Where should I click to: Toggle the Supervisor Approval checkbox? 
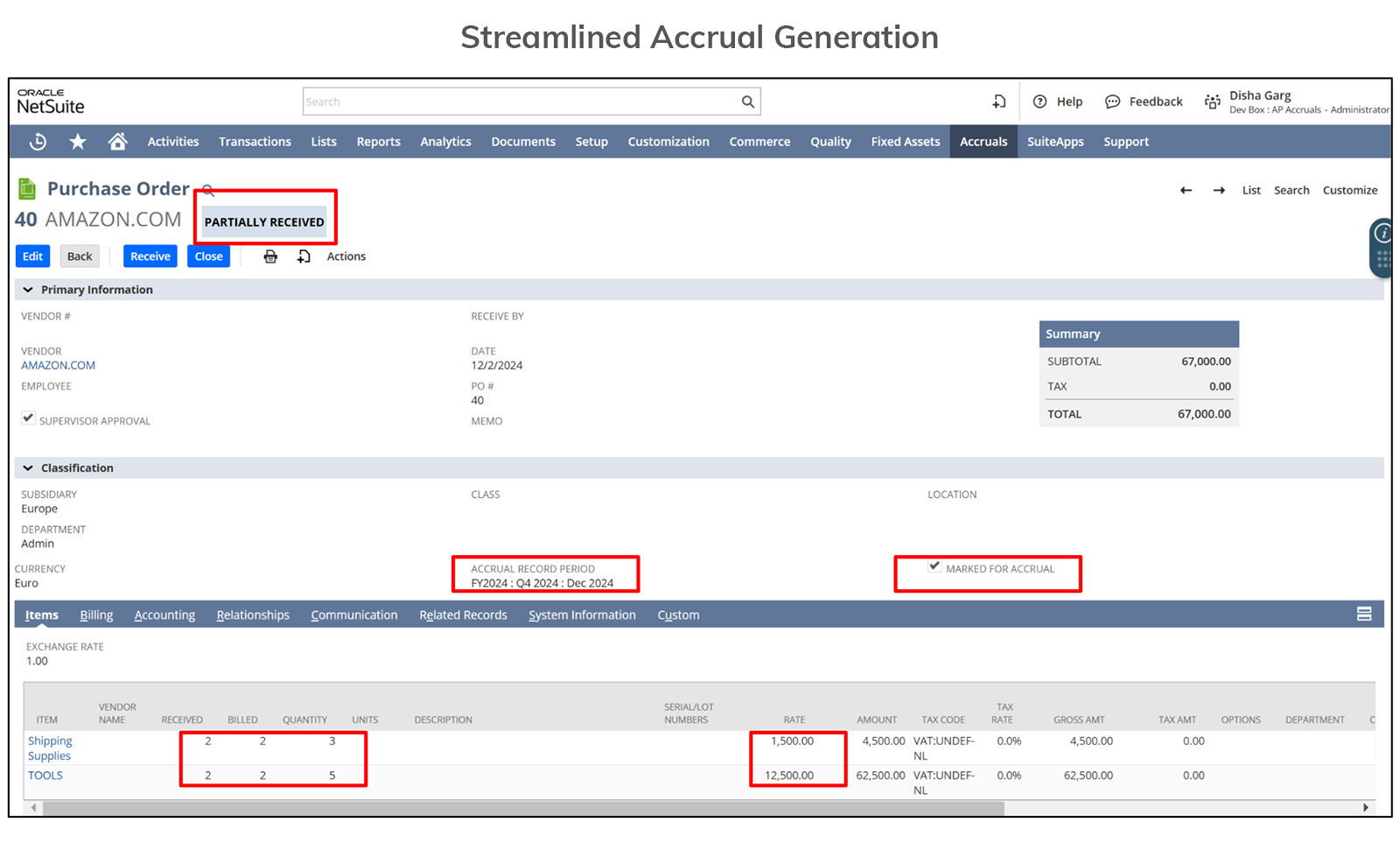tap(28, 418)
